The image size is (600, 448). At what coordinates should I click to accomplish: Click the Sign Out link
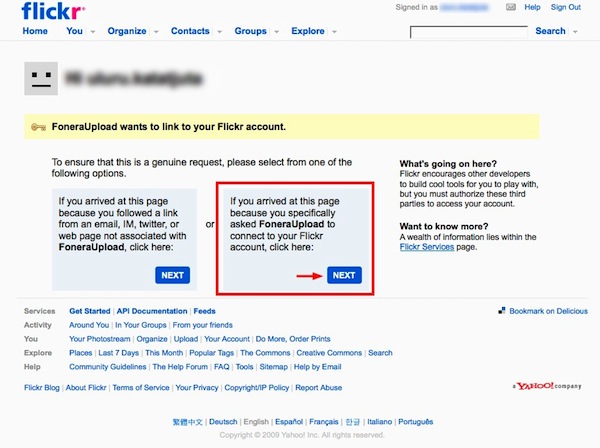click(566, 7)
